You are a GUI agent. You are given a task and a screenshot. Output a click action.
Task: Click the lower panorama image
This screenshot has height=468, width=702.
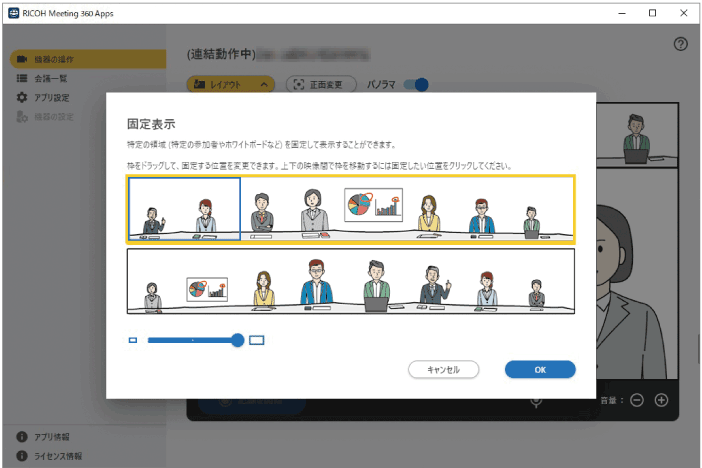pos(351,281)
